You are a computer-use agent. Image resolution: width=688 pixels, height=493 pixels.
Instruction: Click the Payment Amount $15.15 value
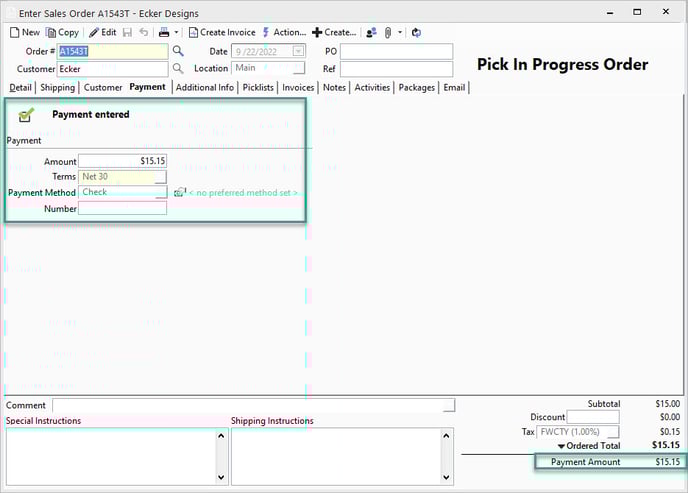coord(667,462)
